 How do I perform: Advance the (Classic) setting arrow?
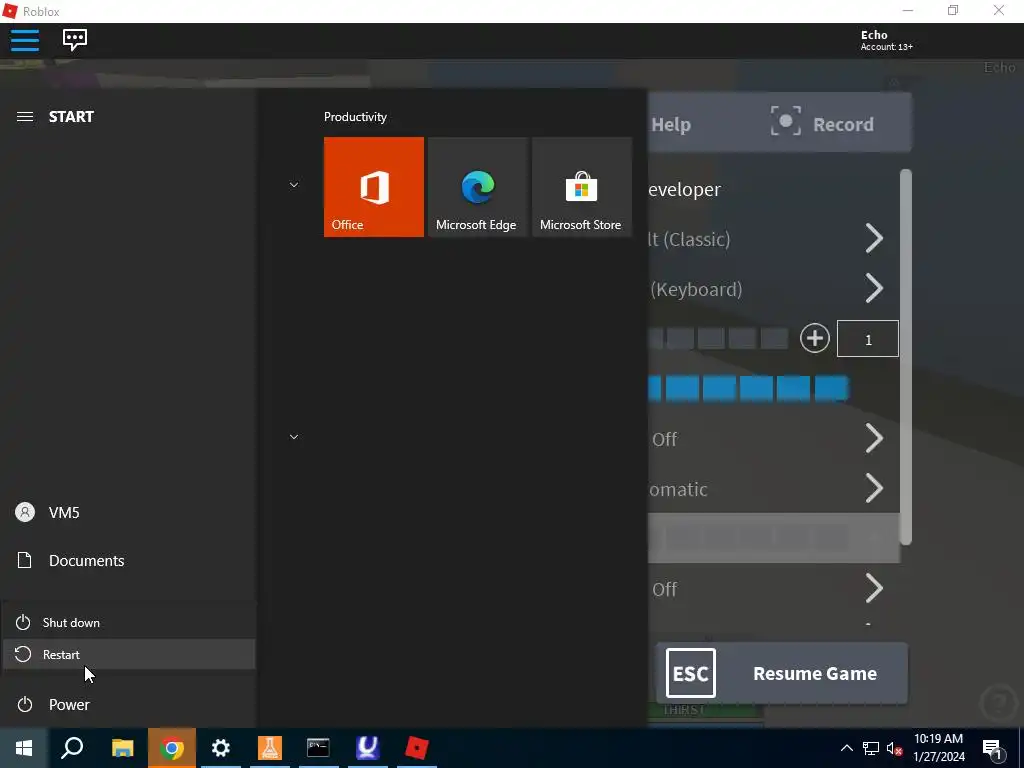874,238
